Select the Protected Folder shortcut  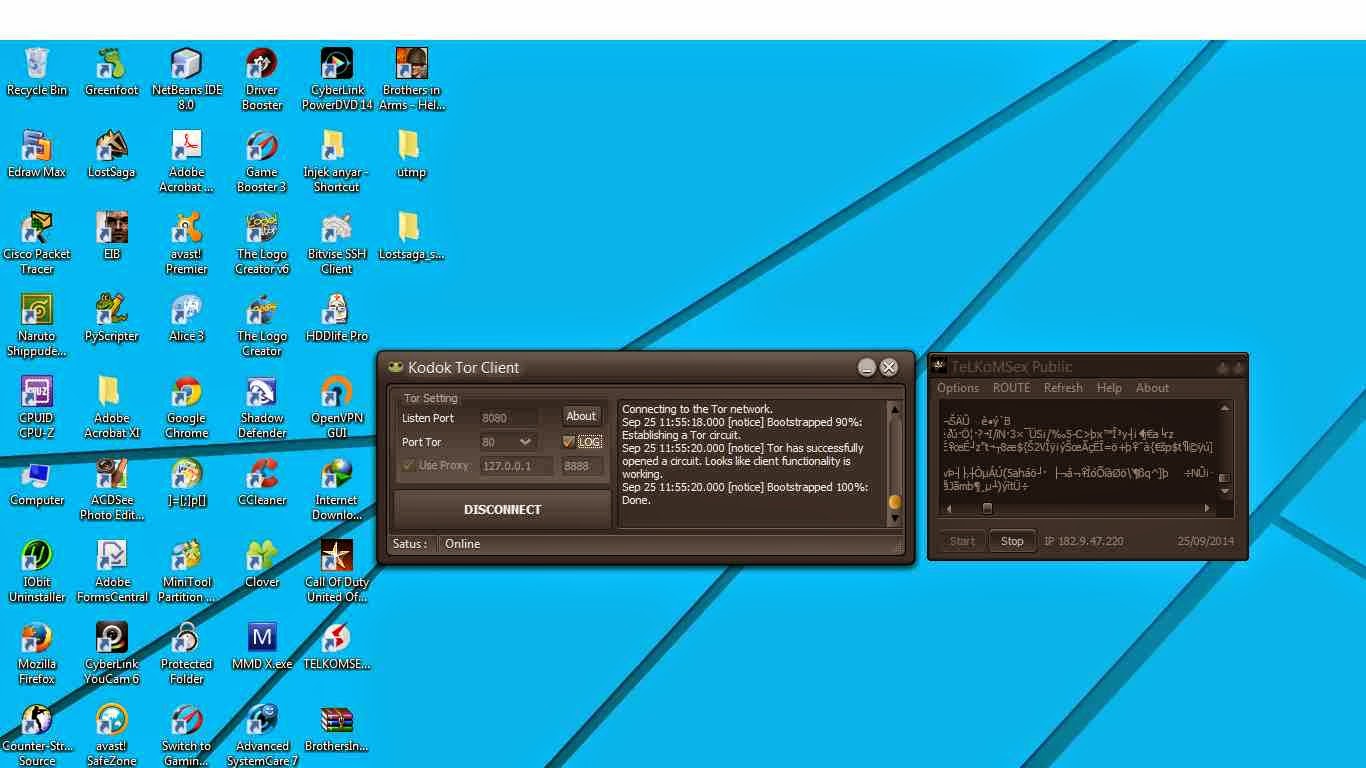coord(187,653)
